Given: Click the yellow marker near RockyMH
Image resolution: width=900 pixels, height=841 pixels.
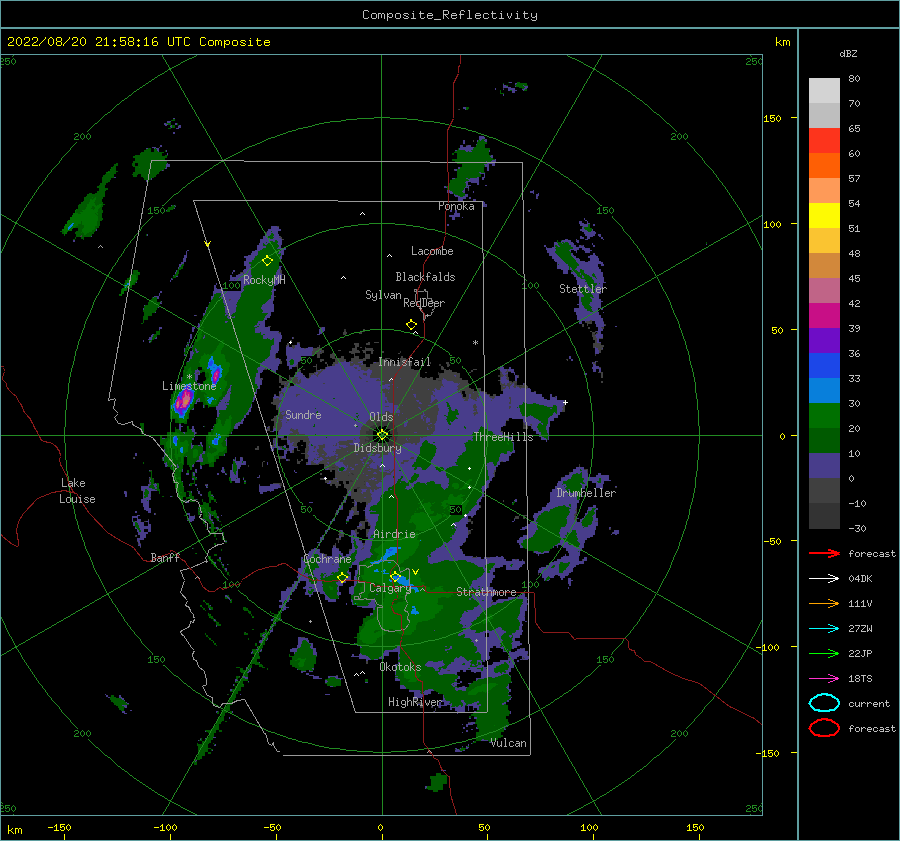Looking at the screenshot, I should pyautogui.click(x=267, y=261).
